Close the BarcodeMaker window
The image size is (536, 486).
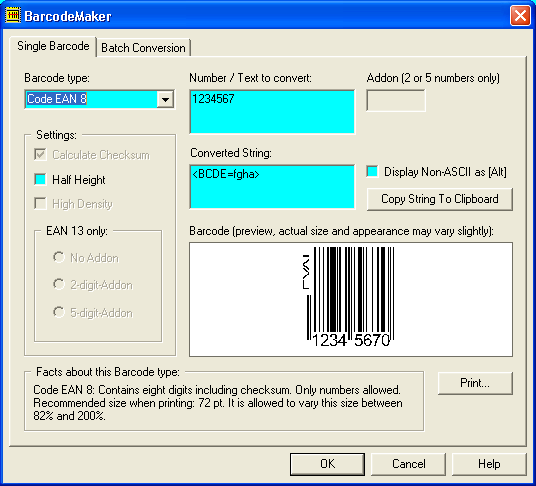click(x=520, y=16)
